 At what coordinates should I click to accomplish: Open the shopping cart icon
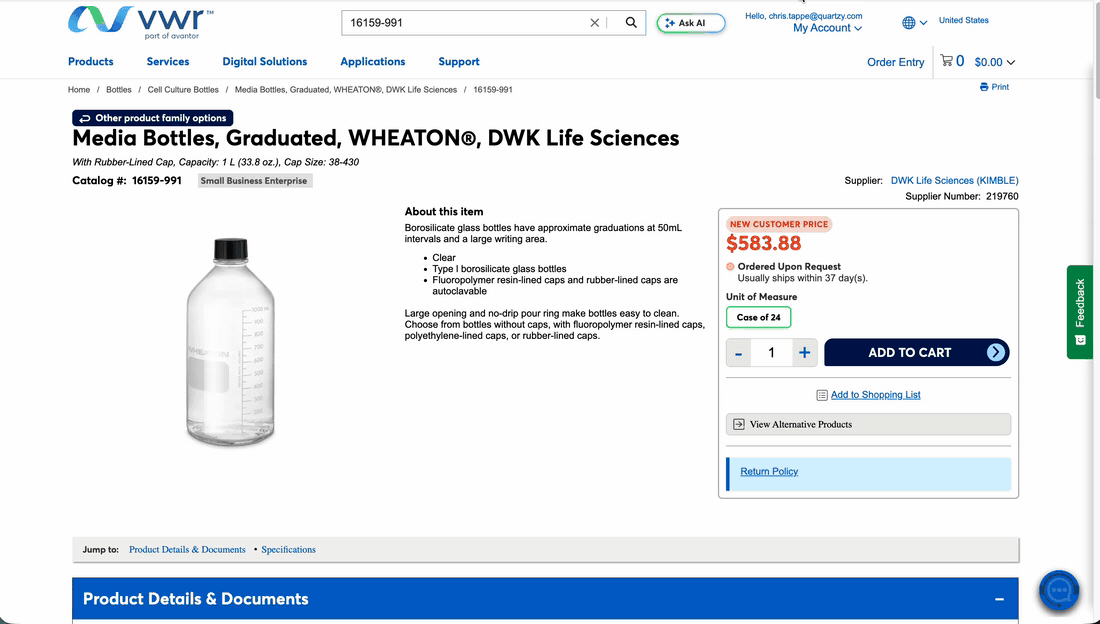946,61
